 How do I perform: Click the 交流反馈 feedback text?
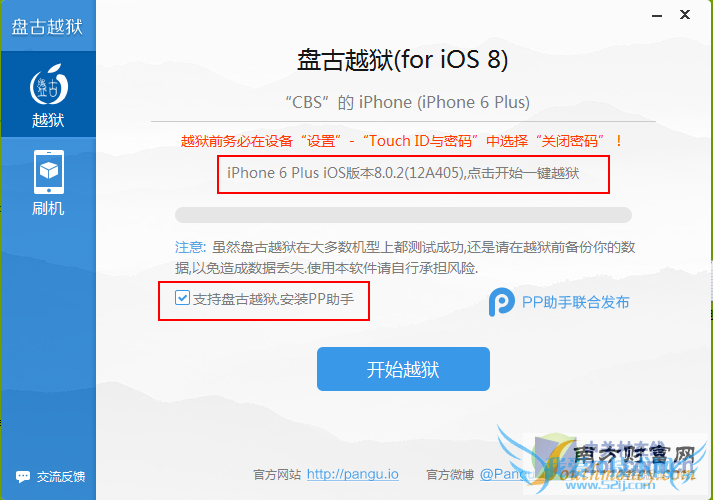(61, 477)
